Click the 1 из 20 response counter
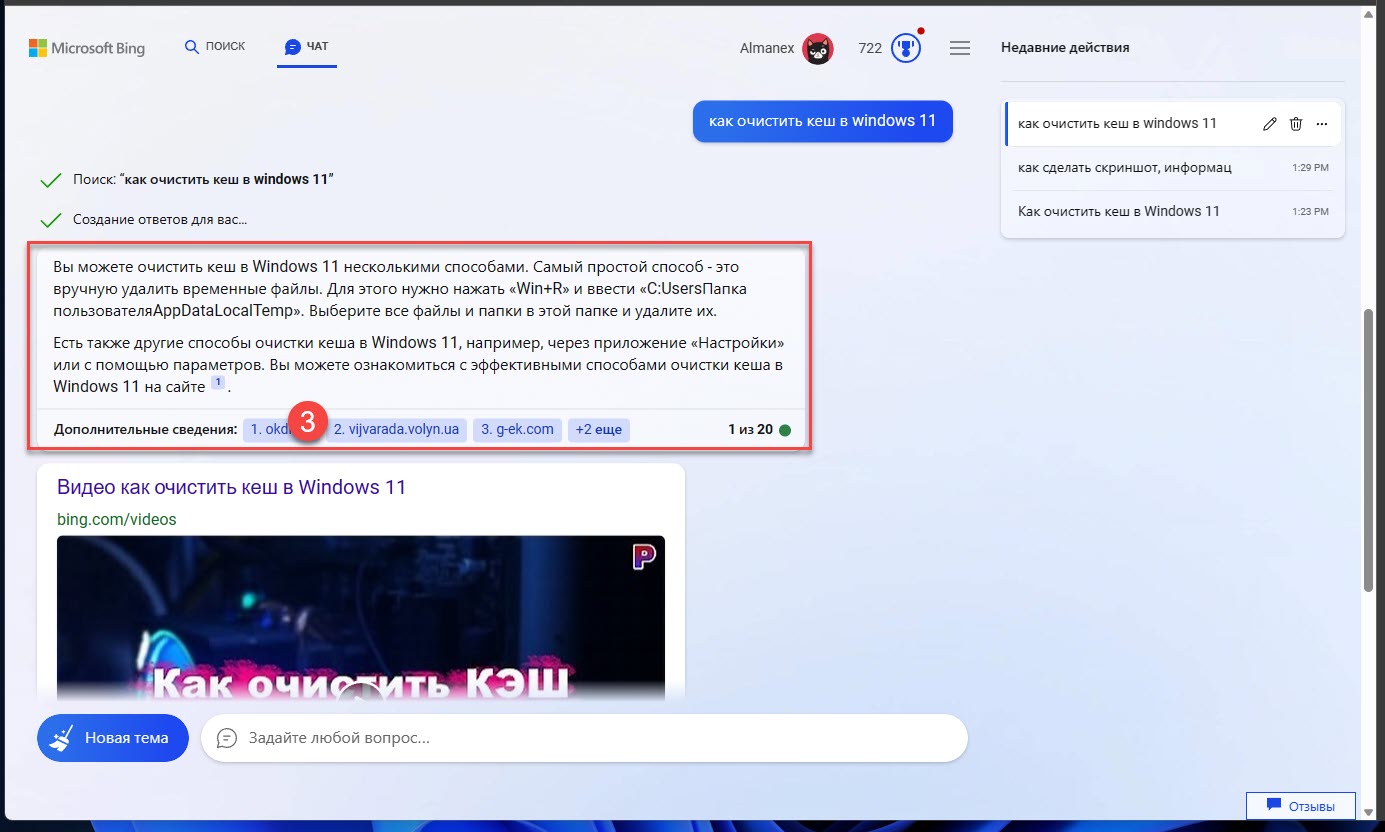1385x832 pixels. coord(750,430)
